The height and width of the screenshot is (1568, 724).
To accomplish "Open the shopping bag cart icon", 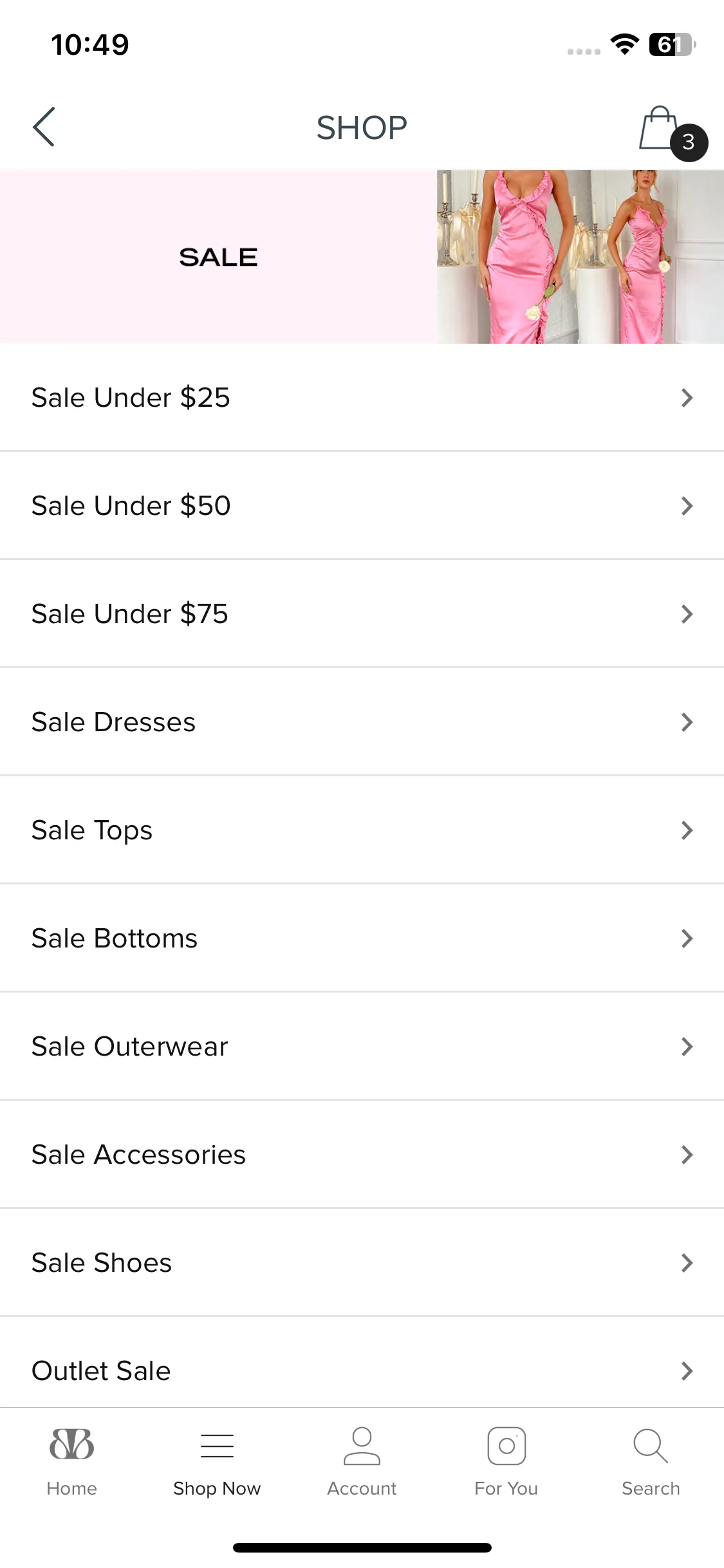I will (659, 127).
